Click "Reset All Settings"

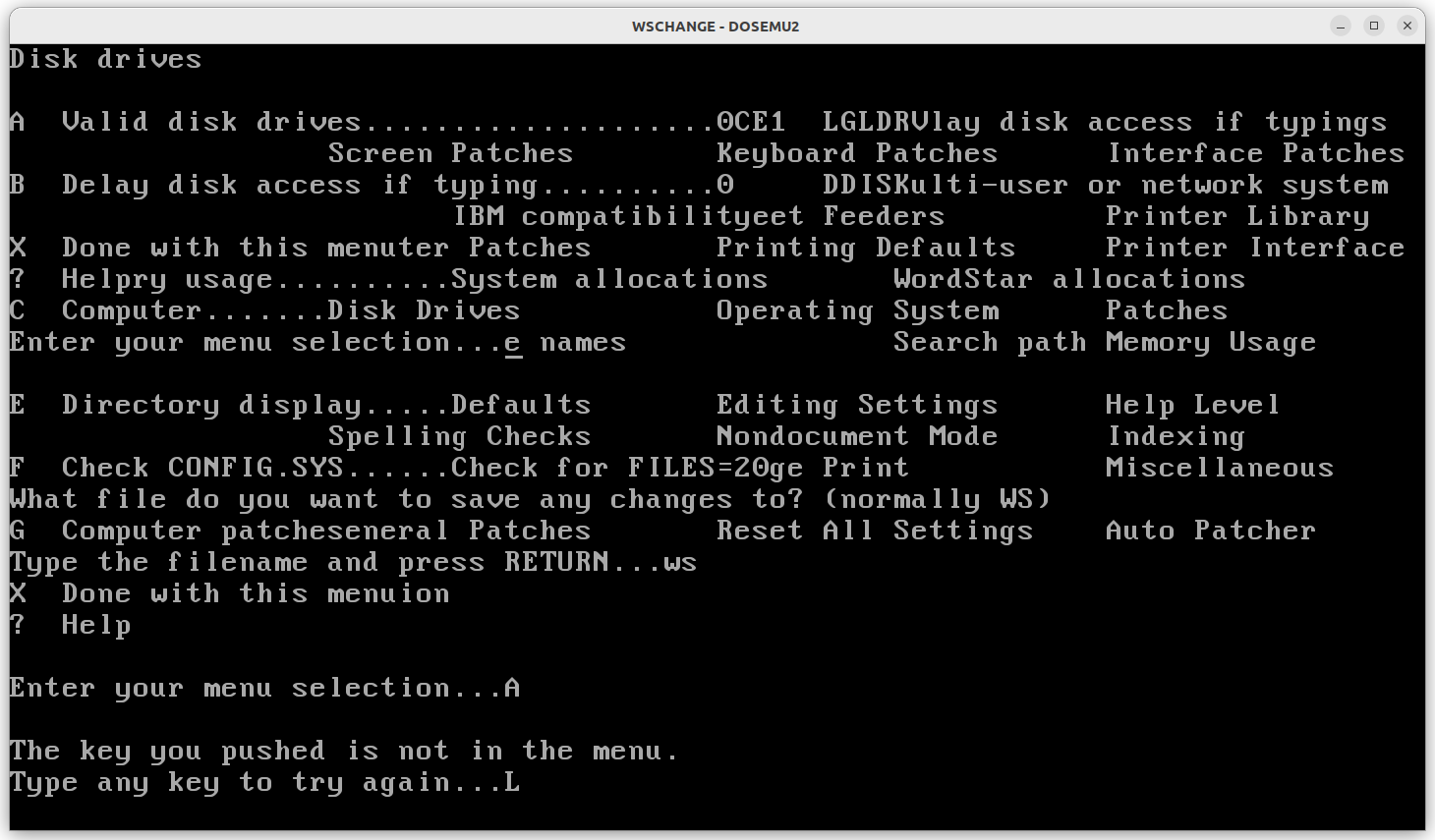(x=875, y=530)
